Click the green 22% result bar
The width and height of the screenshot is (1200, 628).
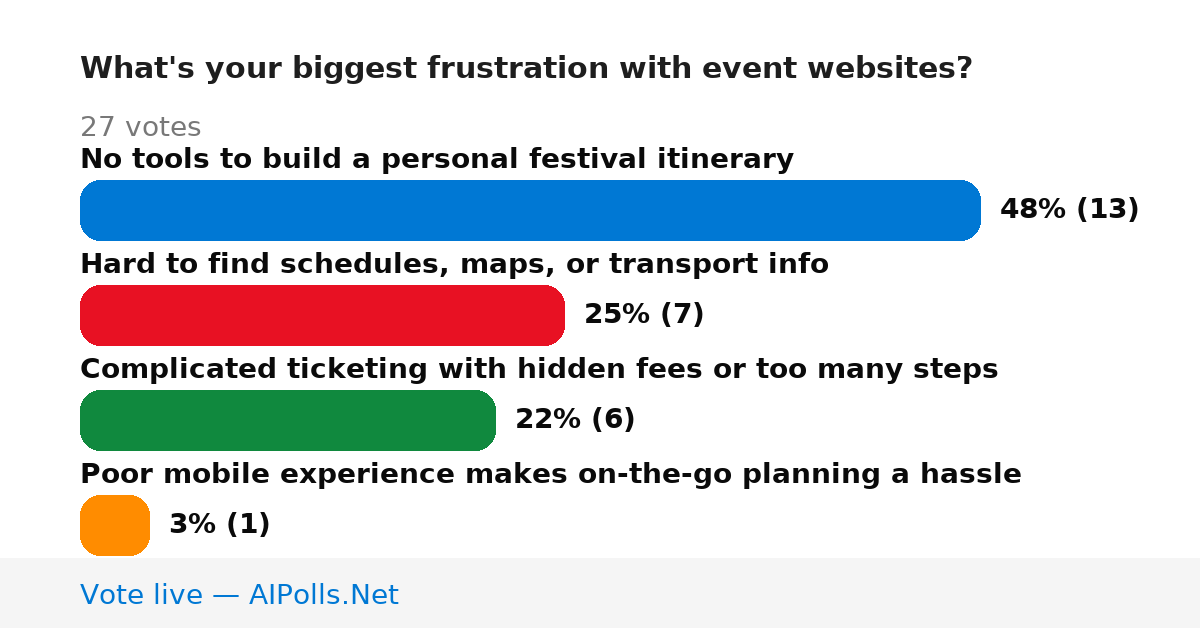coord(288,420)
